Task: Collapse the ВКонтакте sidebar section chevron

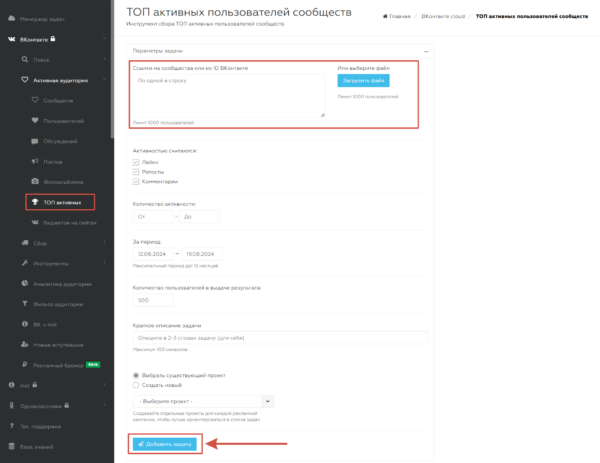Action: (104, 39)
